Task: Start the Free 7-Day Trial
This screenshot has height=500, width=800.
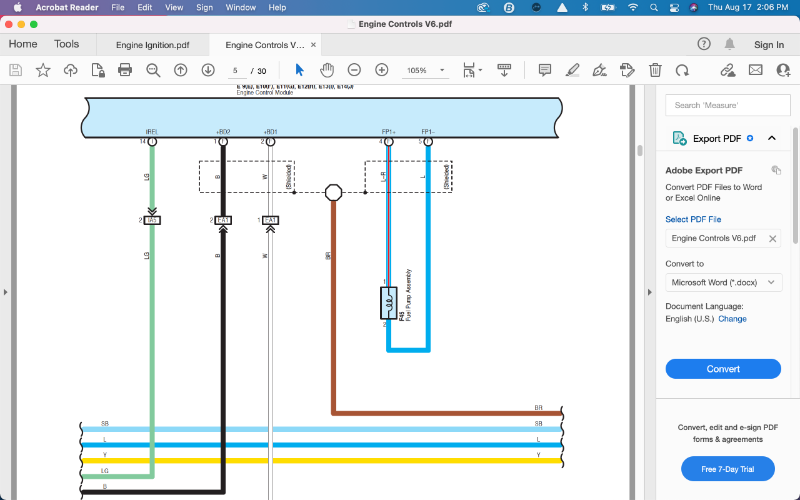Action: (x=727, y=468)
